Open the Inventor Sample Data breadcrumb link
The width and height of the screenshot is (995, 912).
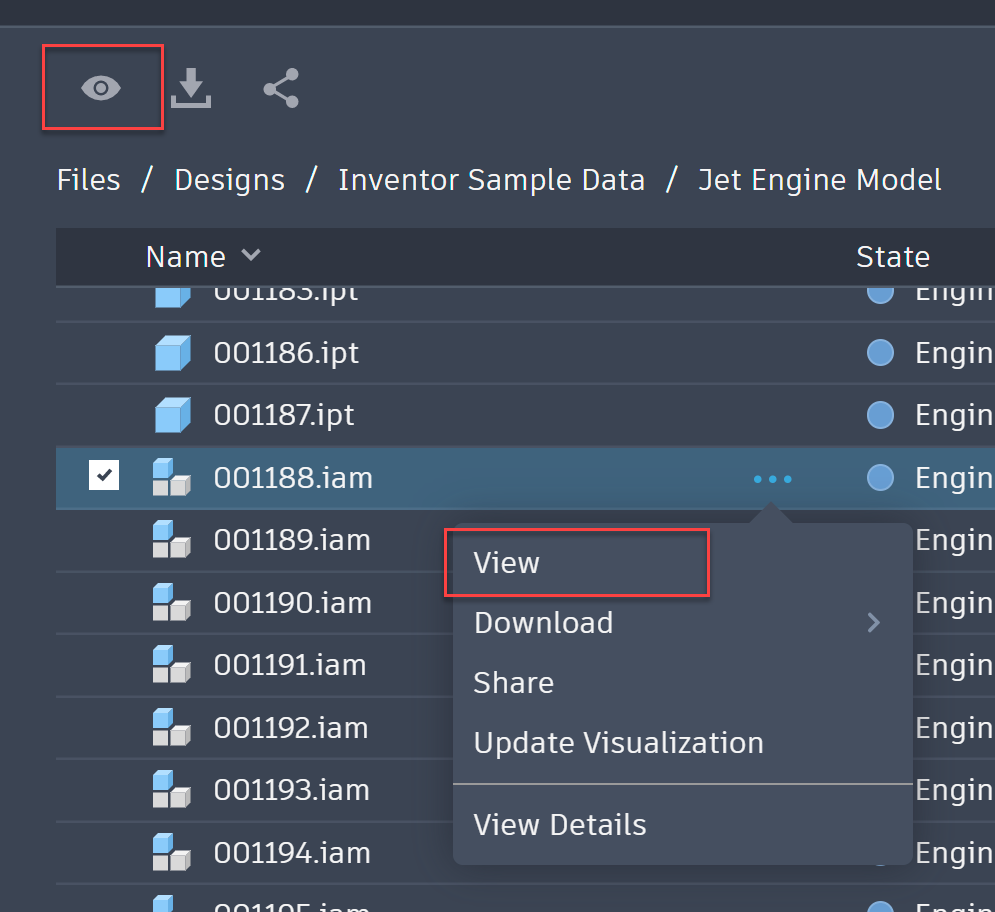click(491, 180)
